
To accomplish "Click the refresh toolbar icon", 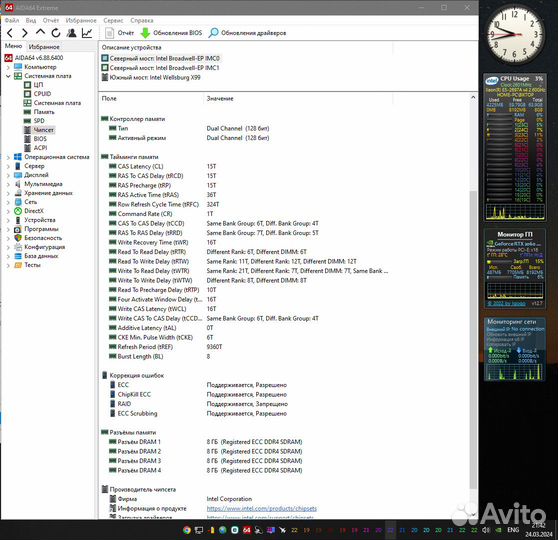I will click(56, 33).
